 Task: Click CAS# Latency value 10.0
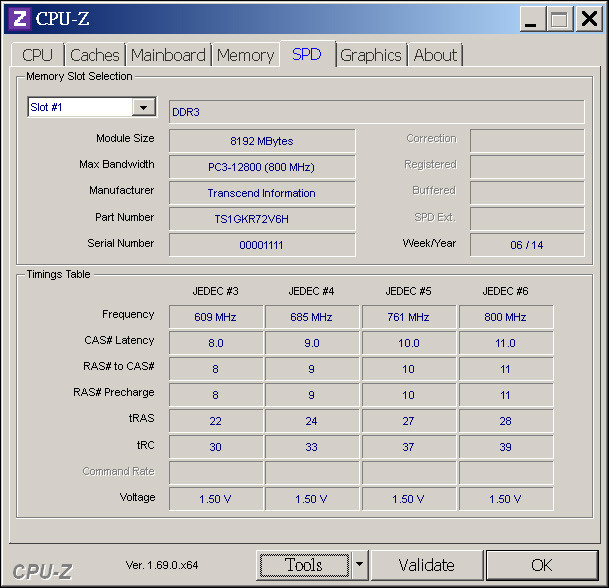(409, 343)
